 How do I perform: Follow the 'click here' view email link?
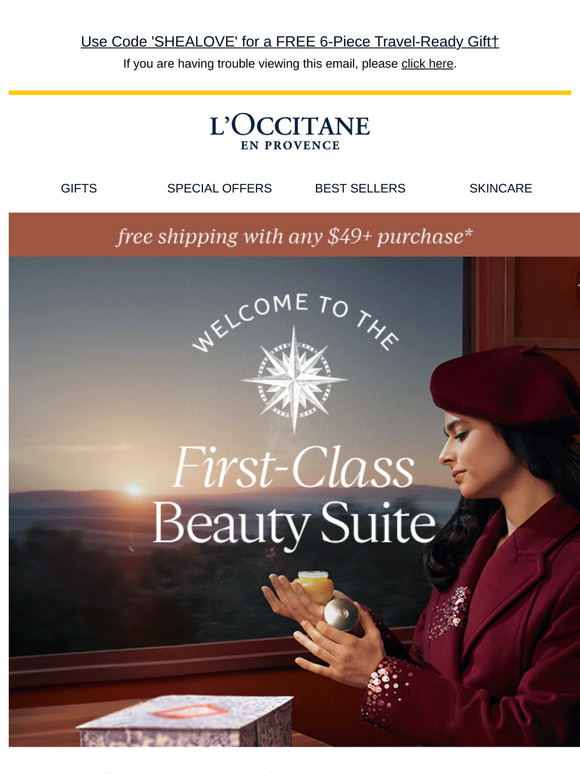pyautogui.click(x=427, y=64)
